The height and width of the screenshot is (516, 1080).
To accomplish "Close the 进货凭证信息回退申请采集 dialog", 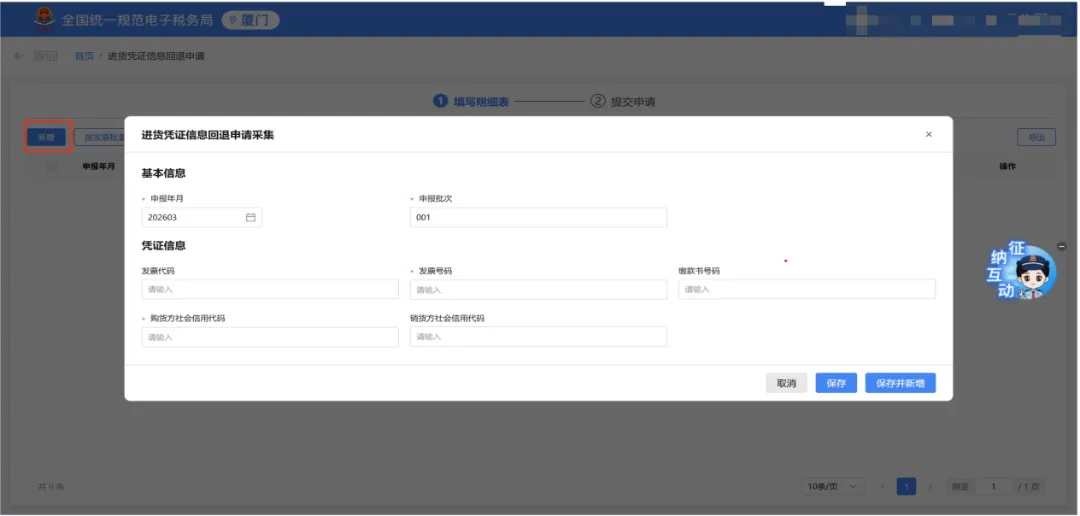I will coord(928,134).
